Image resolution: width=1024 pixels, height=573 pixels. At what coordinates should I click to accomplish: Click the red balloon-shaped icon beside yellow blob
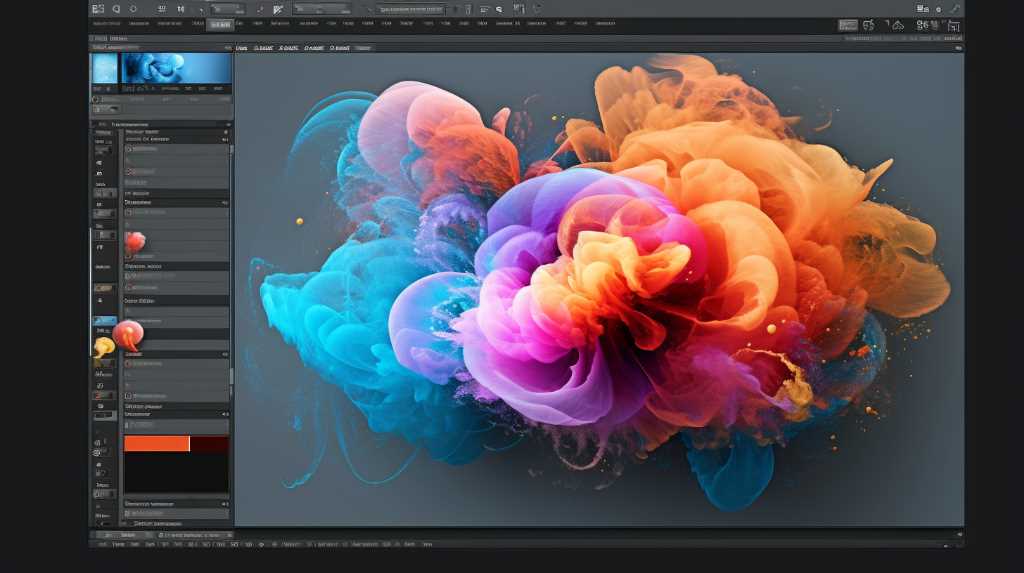point(128,336)
